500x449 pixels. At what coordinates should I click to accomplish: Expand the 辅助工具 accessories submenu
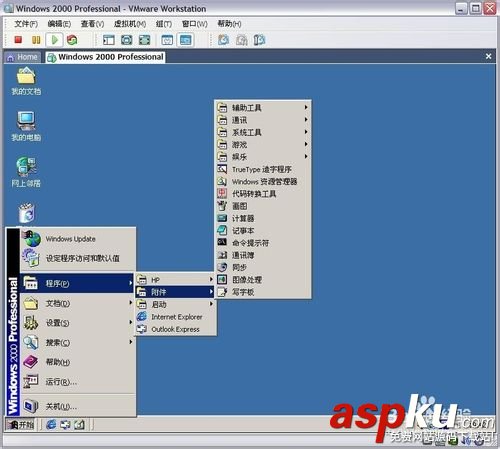click(x=263, y=107)
